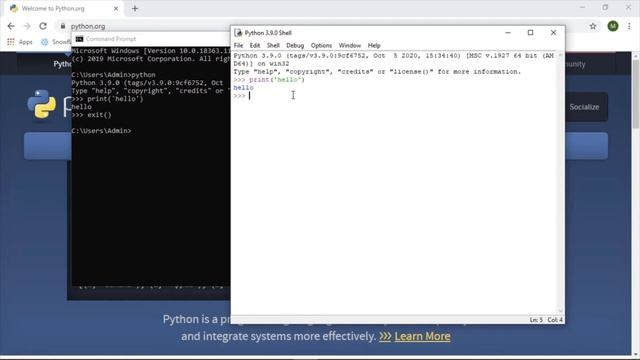Click the 'hello' output in Python Shell
The height and width of the screenshot is (360, 640).
point(243,88)
